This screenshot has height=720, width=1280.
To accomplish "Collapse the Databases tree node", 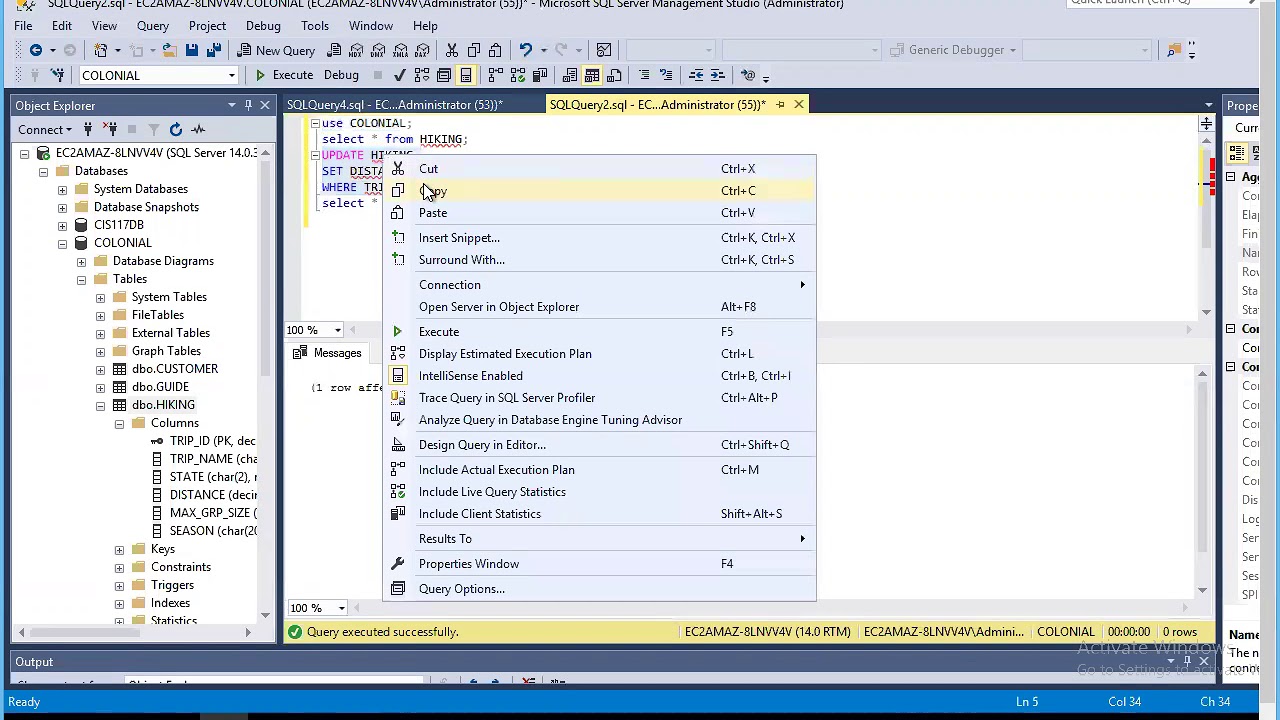I will (43, 171).
